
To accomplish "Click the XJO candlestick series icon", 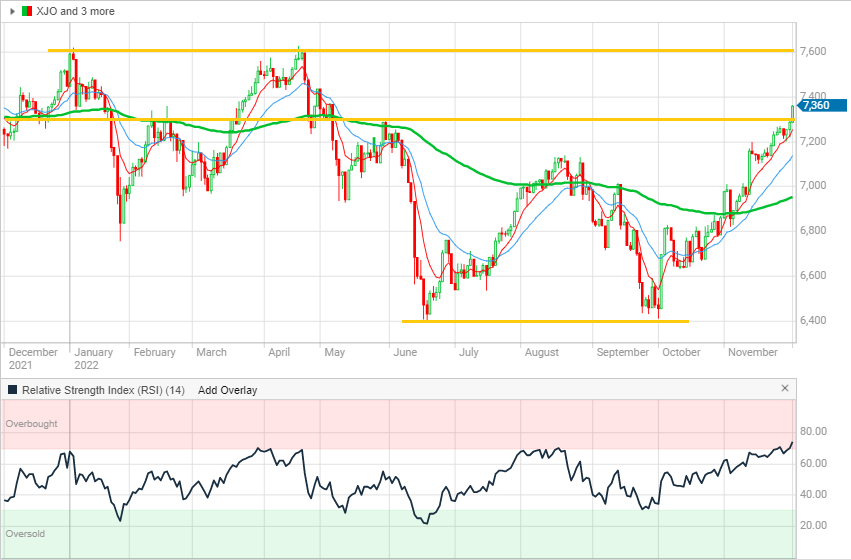I will (26, 11).
